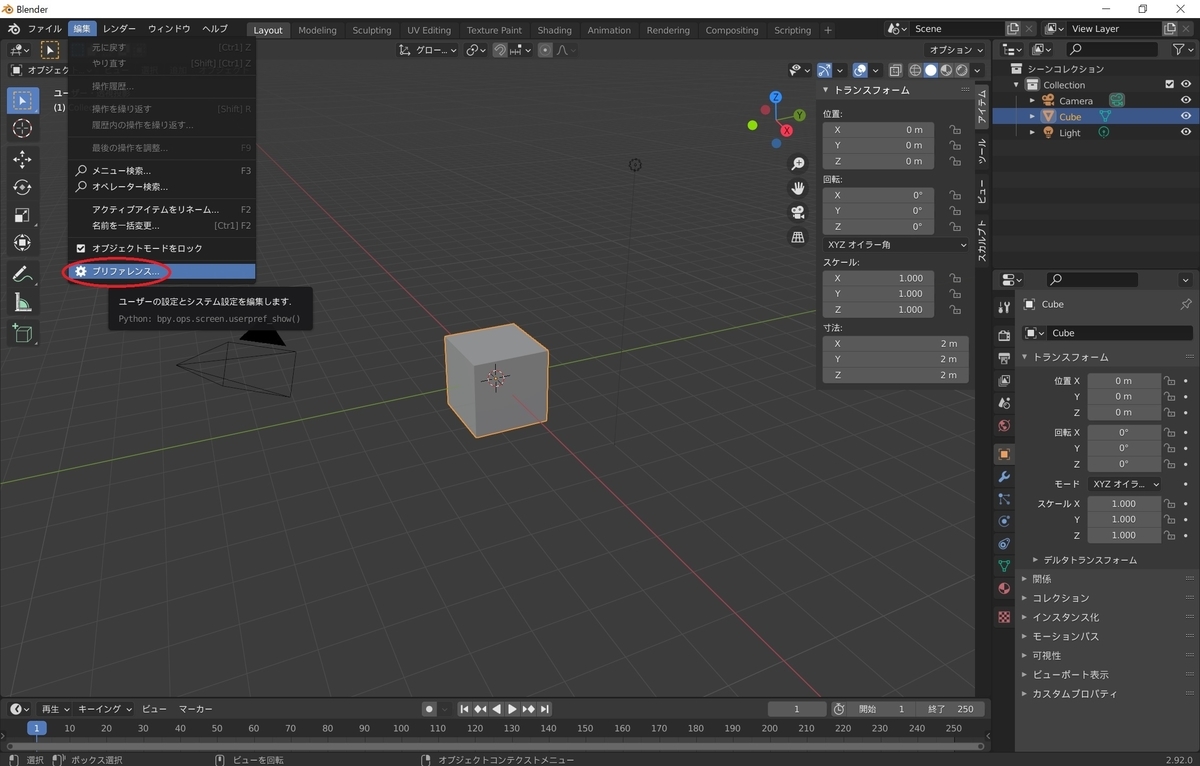
Task: Open キーイング timeline menu
Action: click(105, 709)
